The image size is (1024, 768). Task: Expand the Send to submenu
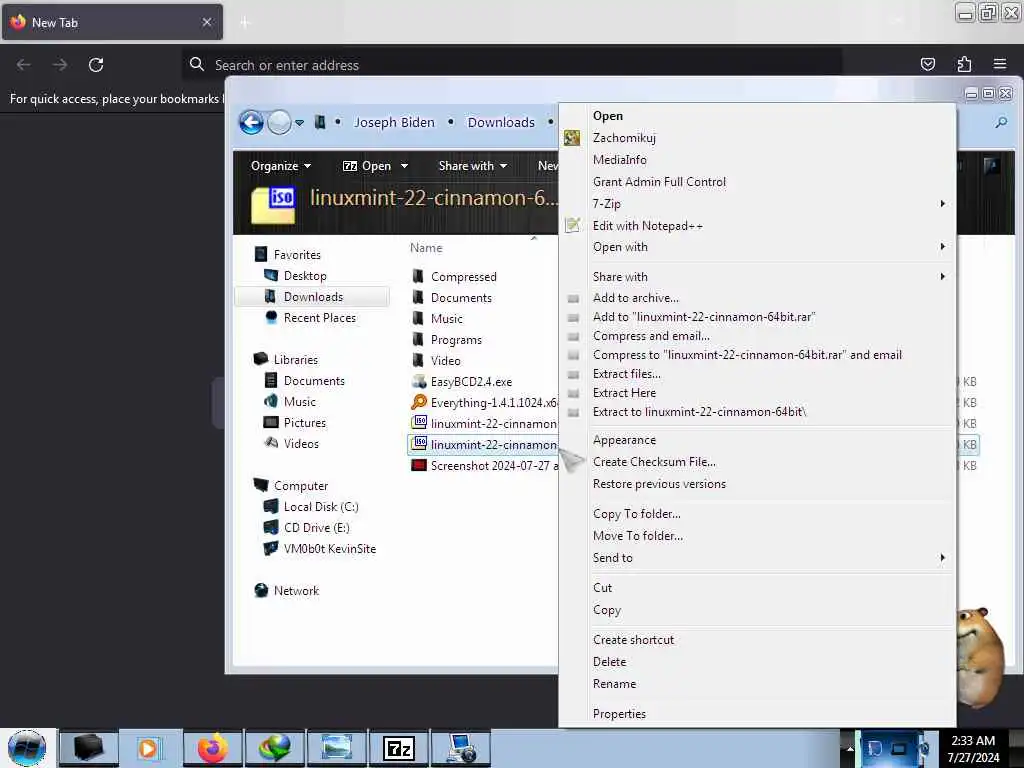click(x=758, y=558)
